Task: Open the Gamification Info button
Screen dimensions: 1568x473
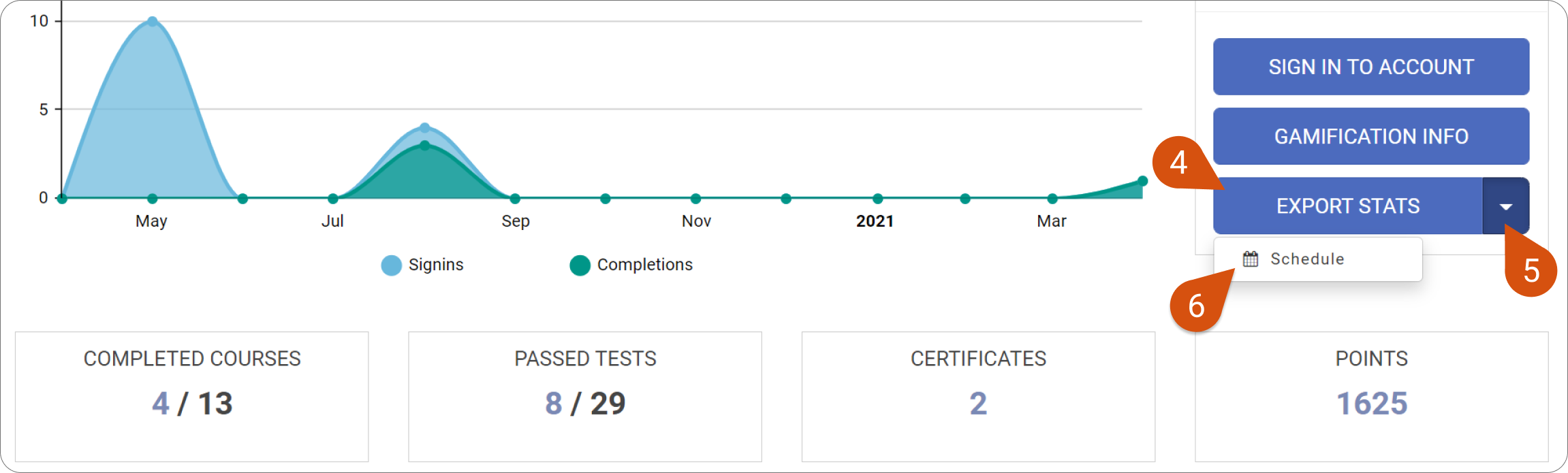Action: coord(1371,136)
